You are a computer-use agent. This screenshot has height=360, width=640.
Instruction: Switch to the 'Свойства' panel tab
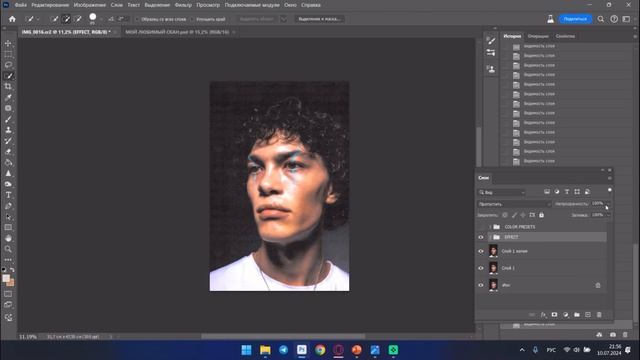pos(565,36)
